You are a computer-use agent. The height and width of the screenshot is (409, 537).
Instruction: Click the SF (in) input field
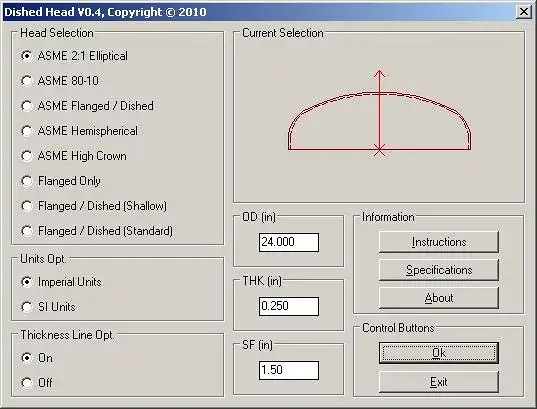coord(289,370)
